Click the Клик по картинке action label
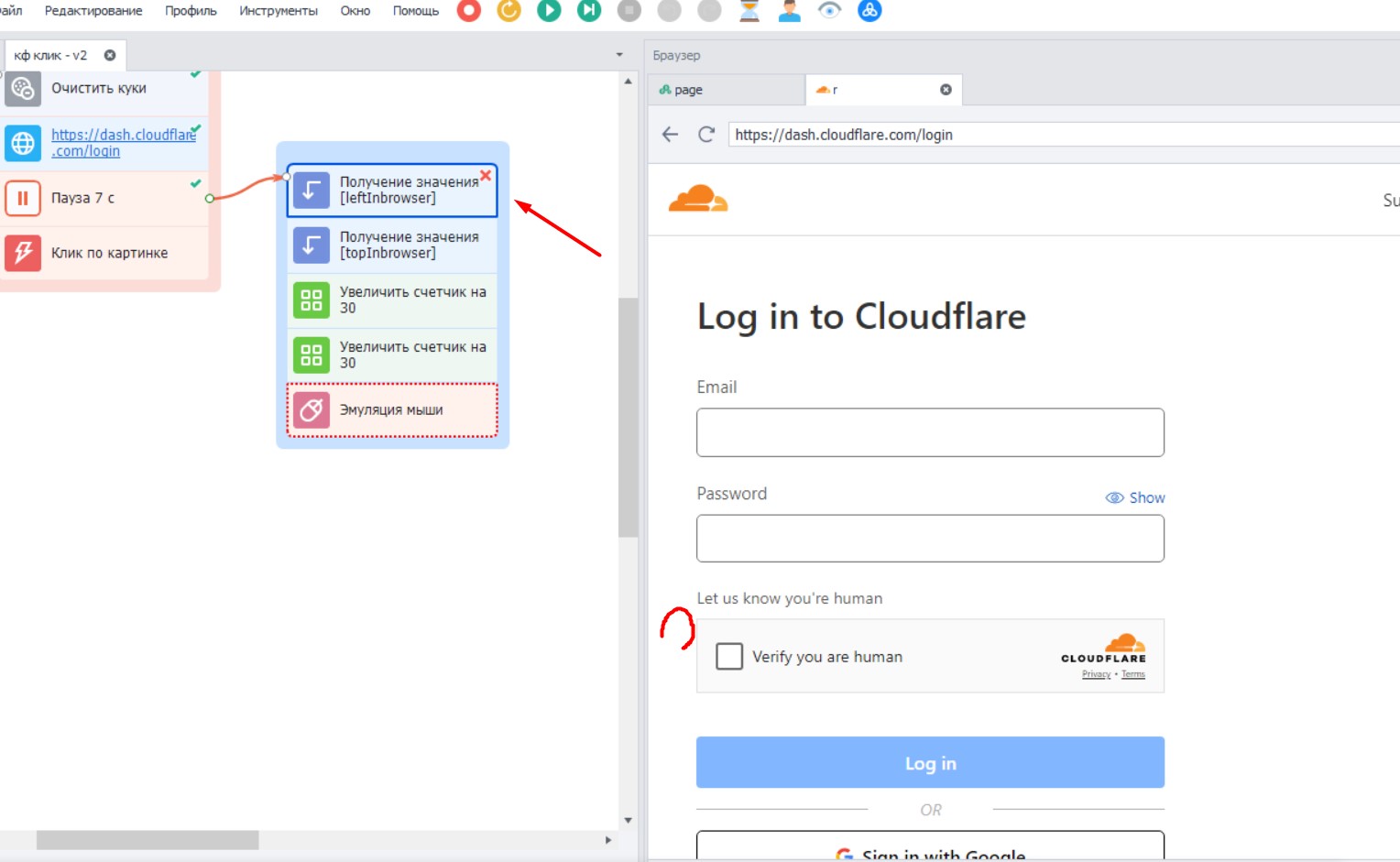Screen dimensions: 1400x862 click(x=110, y=253)
